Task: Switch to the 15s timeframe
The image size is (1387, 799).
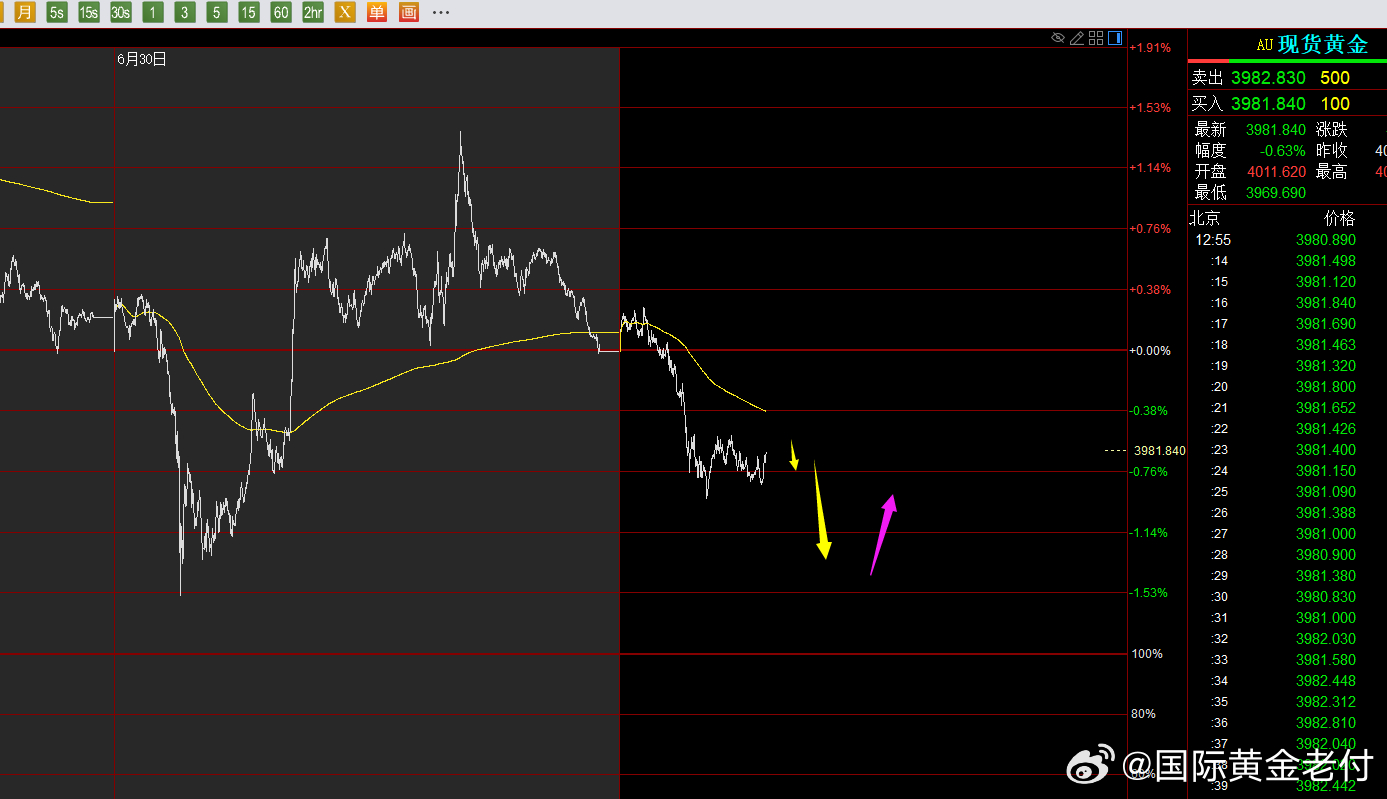Action: 89,12
